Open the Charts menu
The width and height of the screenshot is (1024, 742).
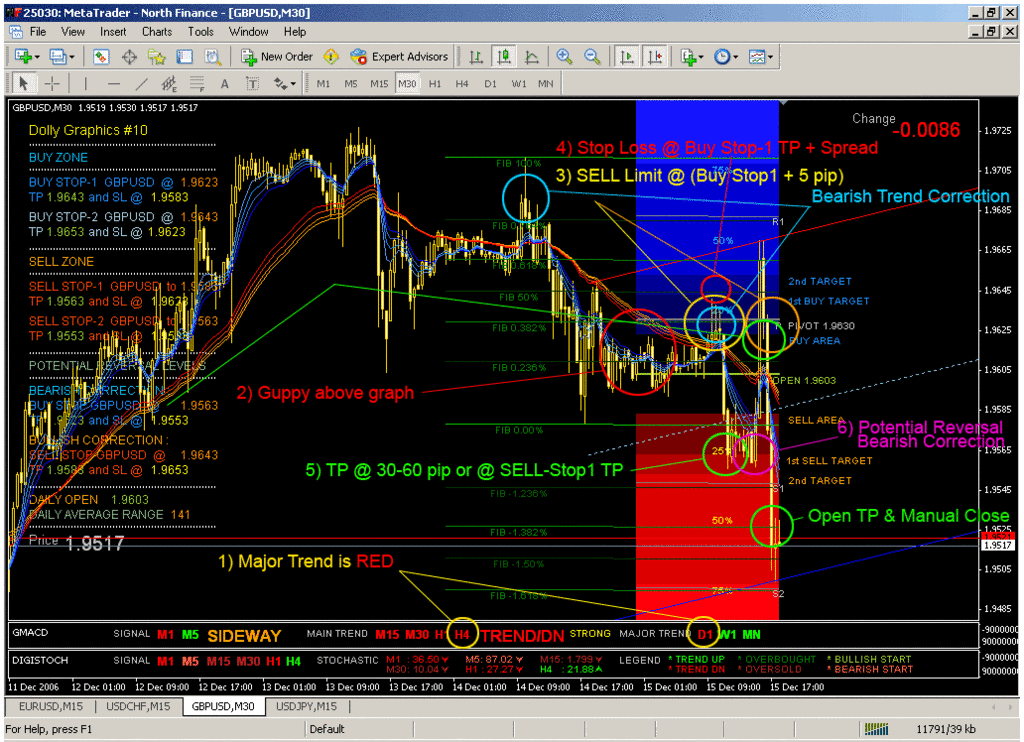157,31
